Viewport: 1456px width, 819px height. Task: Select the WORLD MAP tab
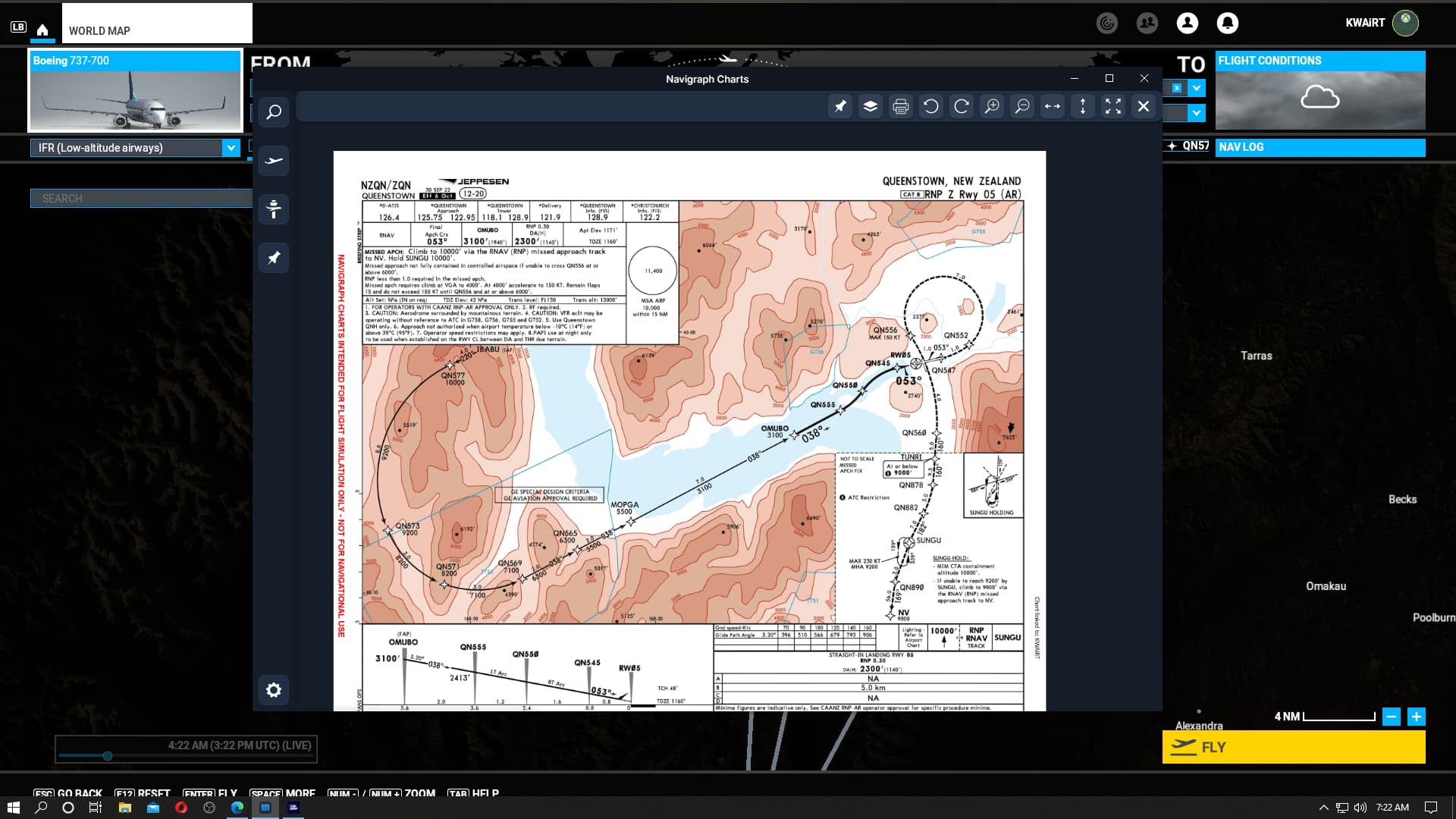pyautogui.click(x=157, y=24)
